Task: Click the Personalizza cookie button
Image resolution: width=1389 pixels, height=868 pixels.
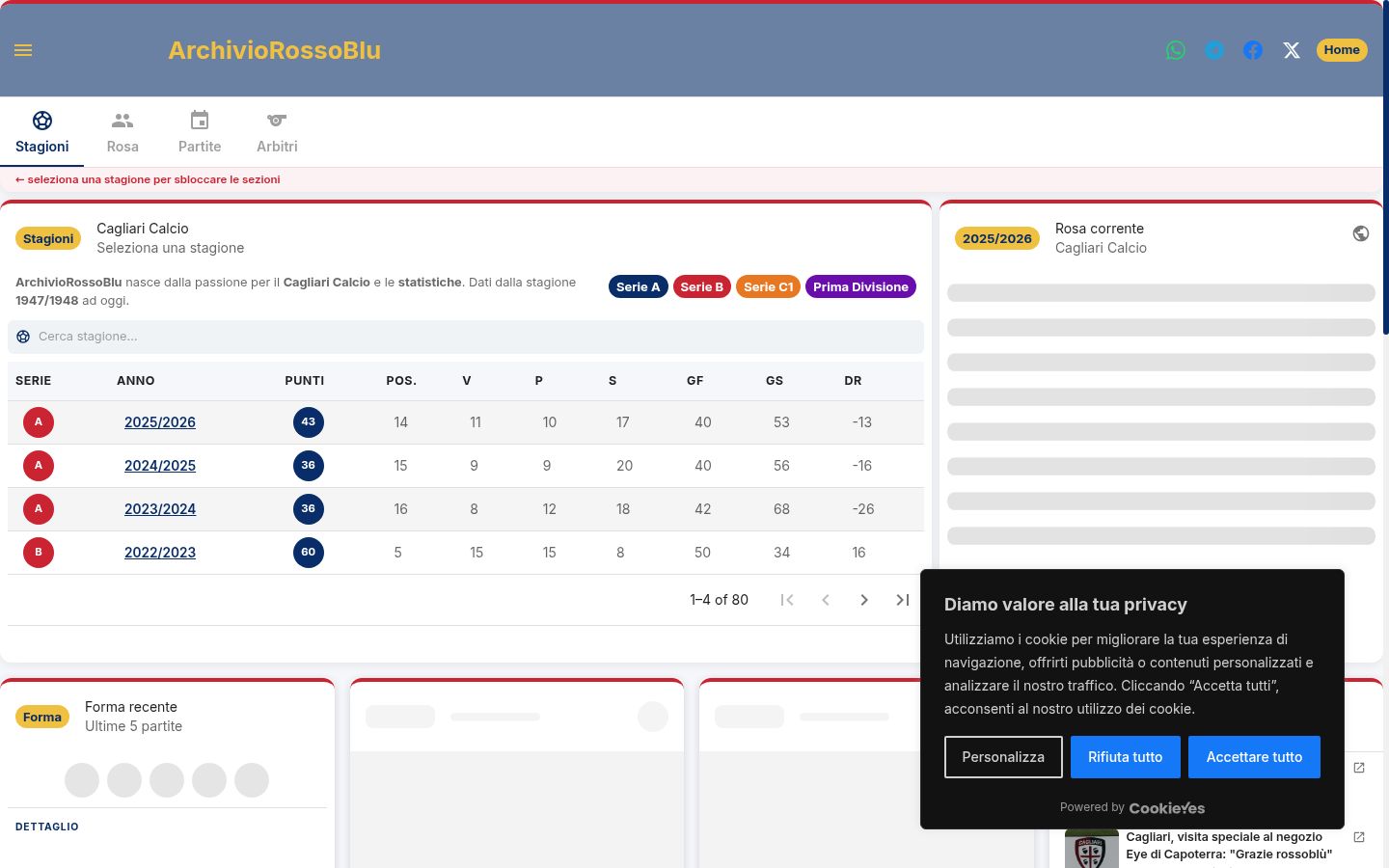Action: tap(1003, 757)
